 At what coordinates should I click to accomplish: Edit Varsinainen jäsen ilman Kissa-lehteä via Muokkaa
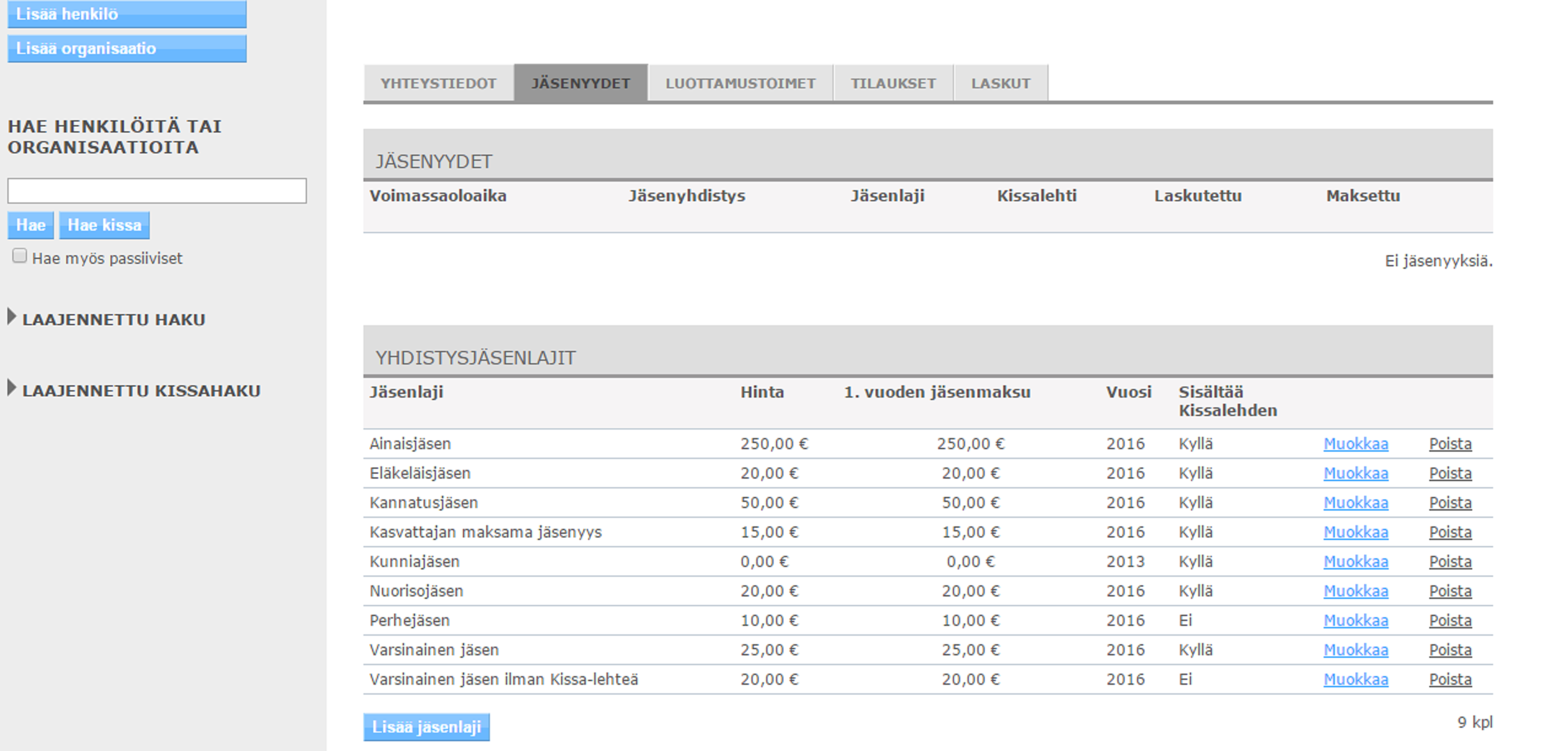[x=1356, y=679]
